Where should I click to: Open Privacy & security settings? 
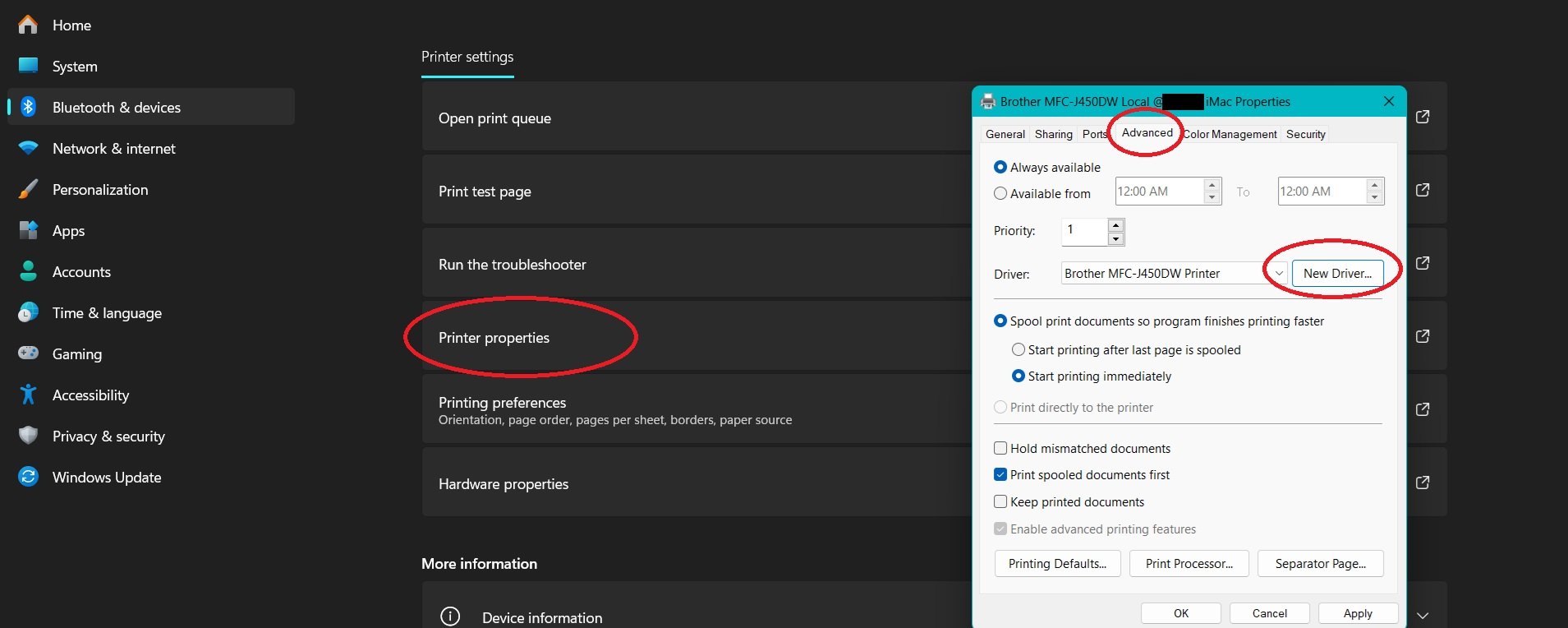click(151, 436)
